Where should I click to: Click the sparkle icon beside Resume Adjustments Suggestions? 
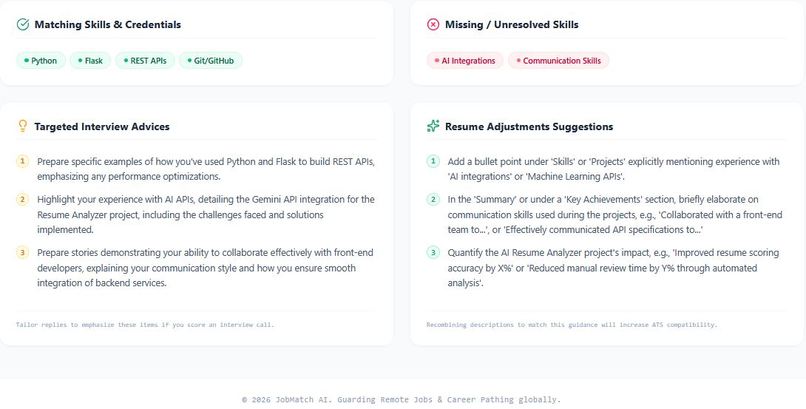[x=433, y=126]
